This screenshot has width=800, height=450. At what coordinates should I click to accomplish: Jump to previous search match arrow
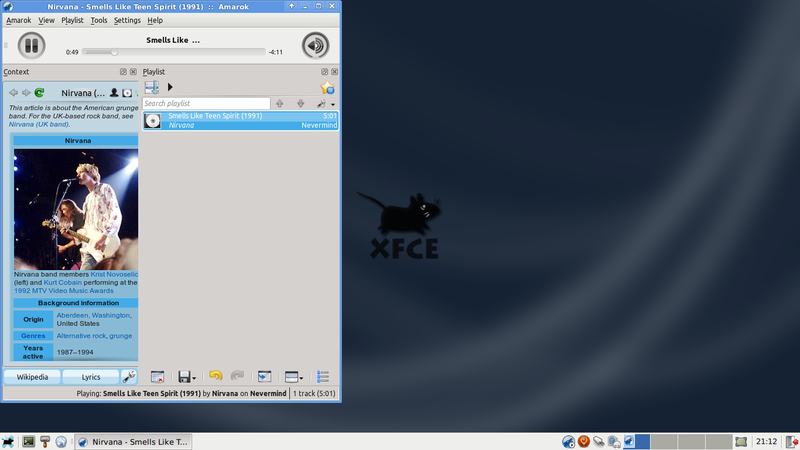pyautogui.click(x=280, y=104)
